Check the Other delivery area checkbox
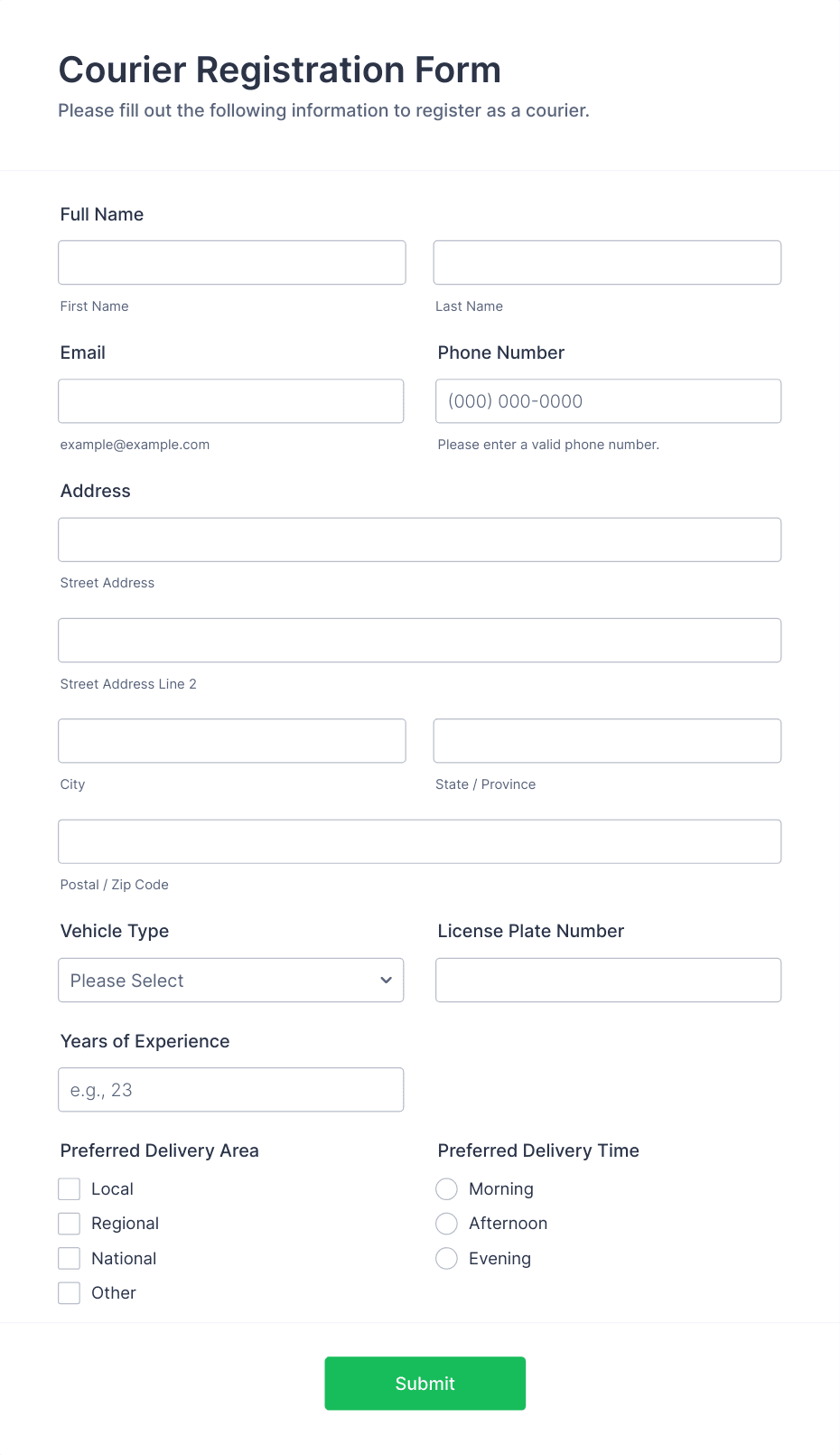Image resolution: width=840 pixels, height=1455 pixels. pyautogui.click(x=69, y=1292)
